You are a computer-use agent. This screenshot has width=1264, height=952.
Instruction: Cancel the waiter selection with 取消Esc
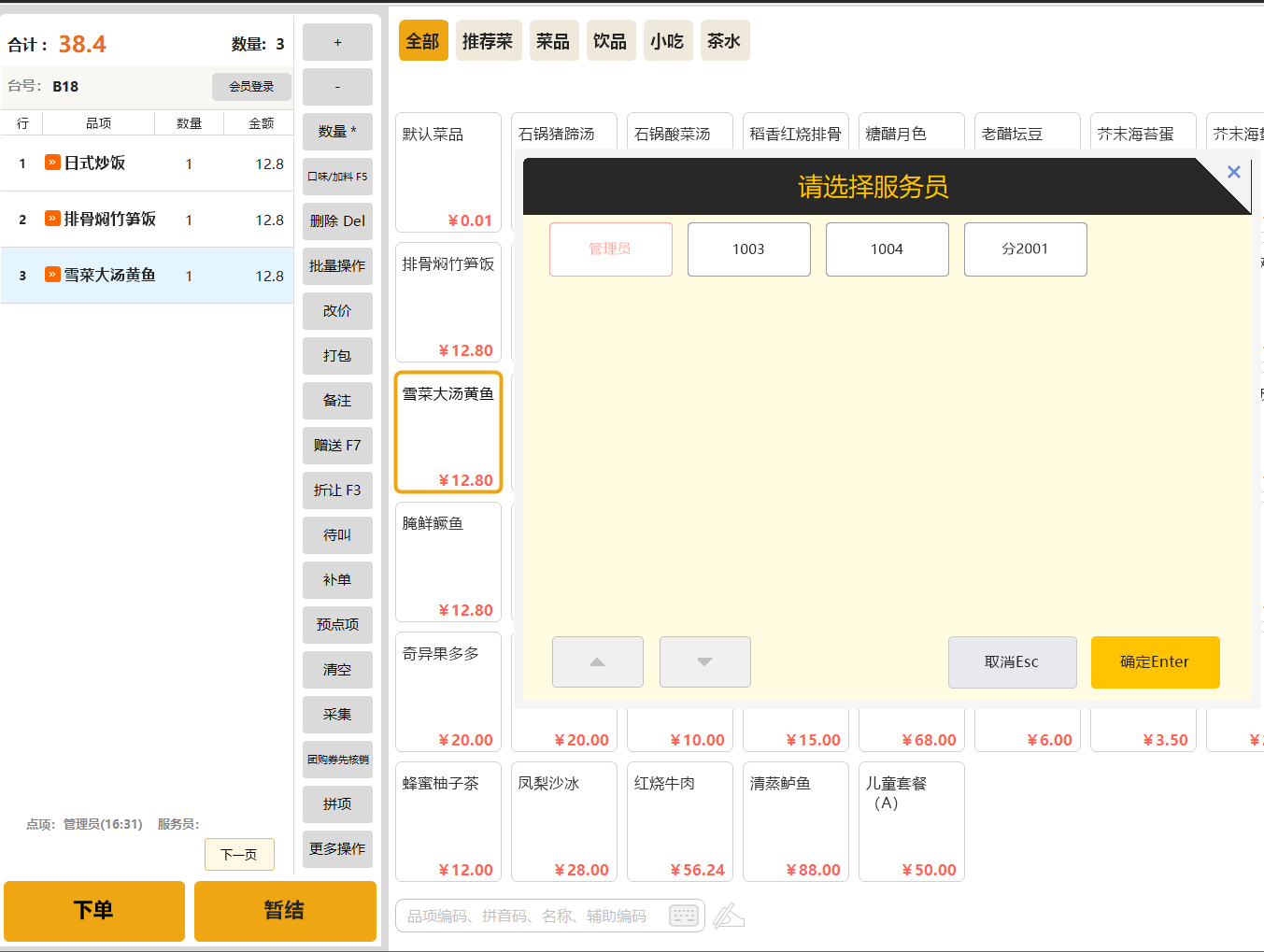pyautogui.click(x=1013, y=662)
